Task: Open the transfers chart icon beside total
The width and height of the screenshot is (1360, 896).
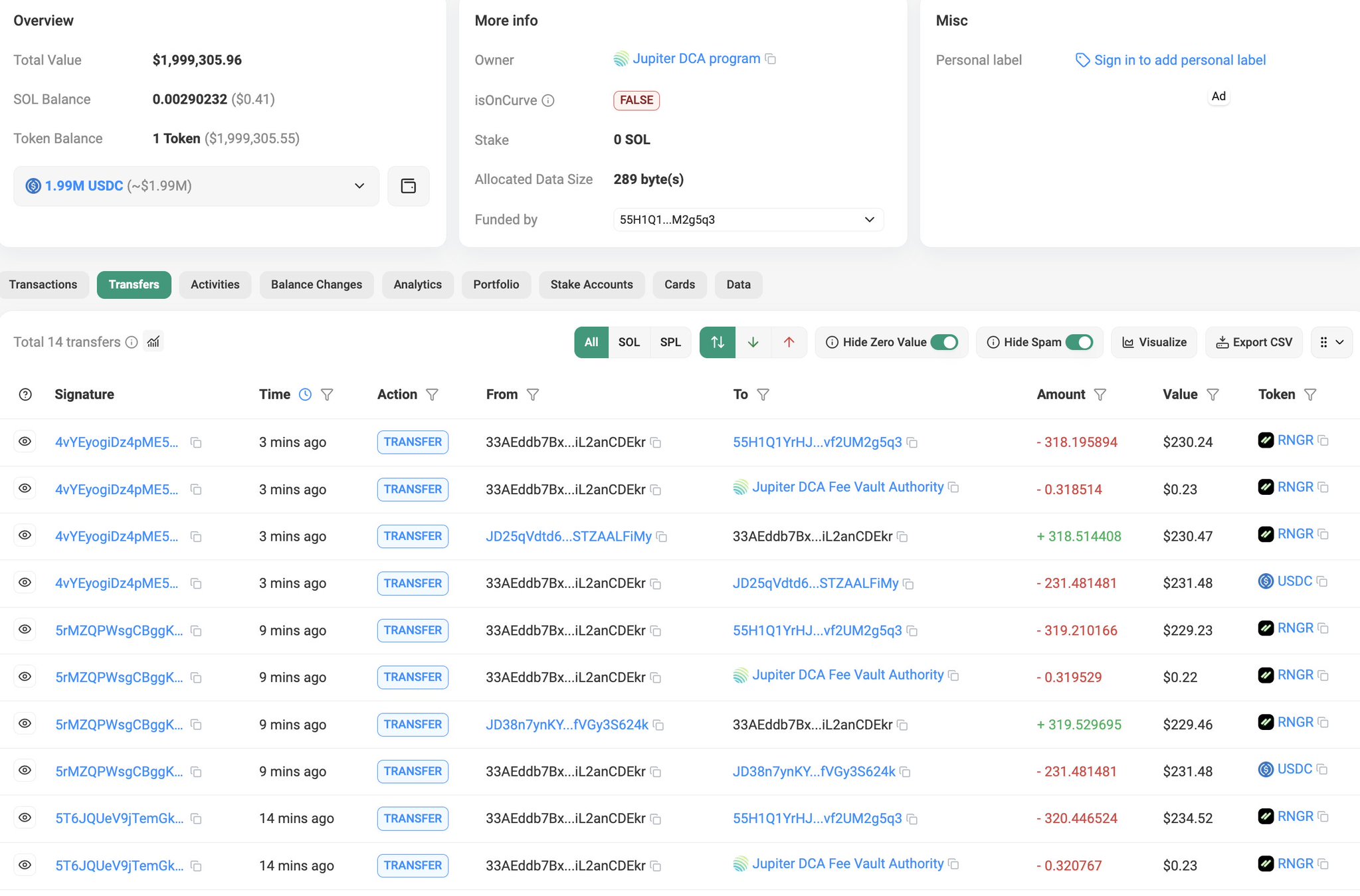Action: (153, 342)
